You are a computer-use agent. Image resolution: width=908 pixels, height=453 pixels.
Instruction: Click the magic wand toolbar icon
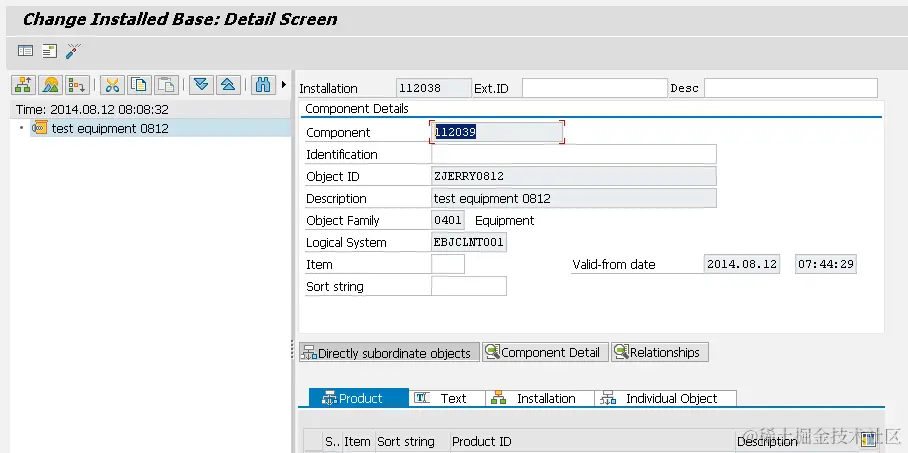(x=73, y=51)
